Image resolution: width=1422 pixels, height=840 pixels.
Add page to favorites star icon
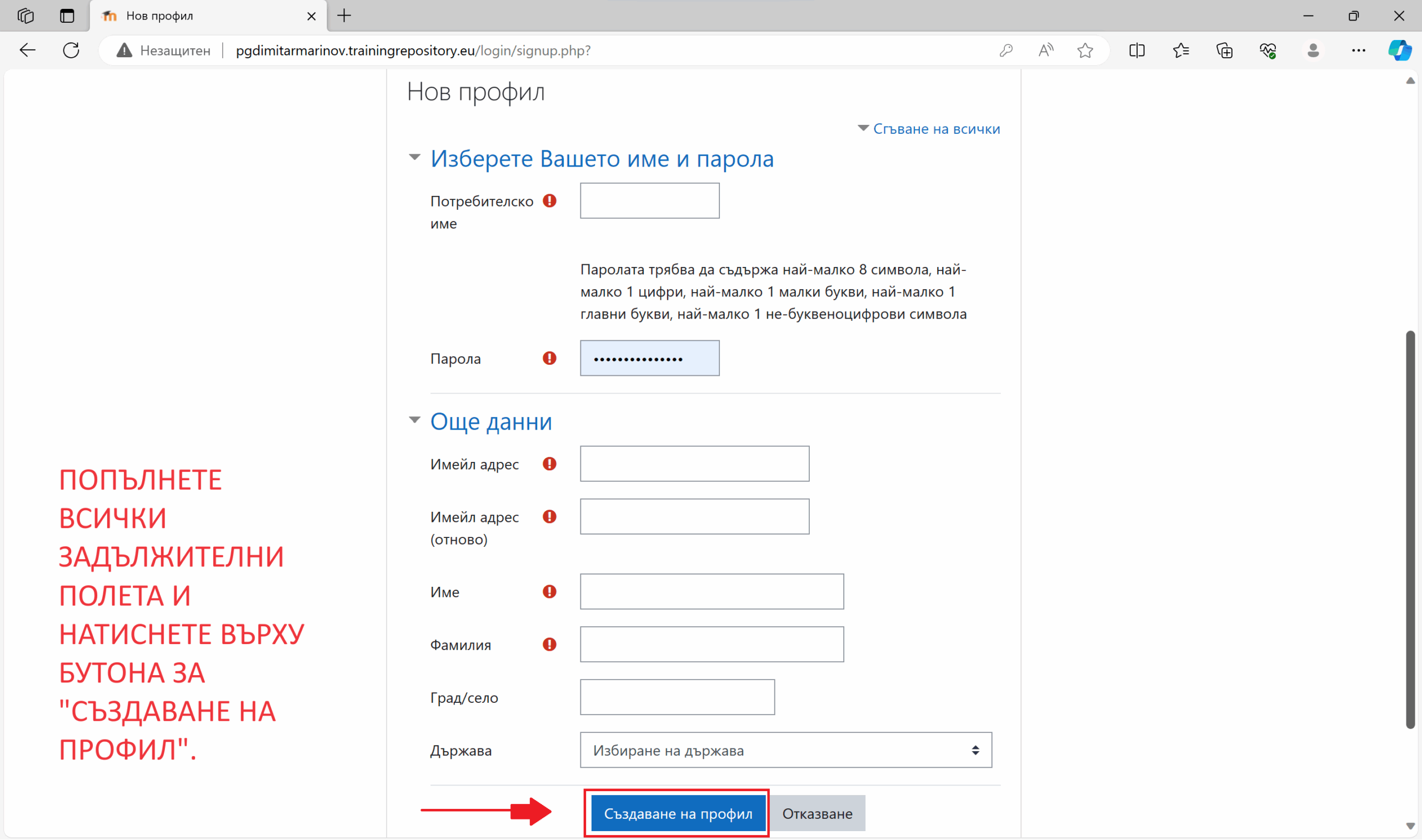click(1084, 51)
